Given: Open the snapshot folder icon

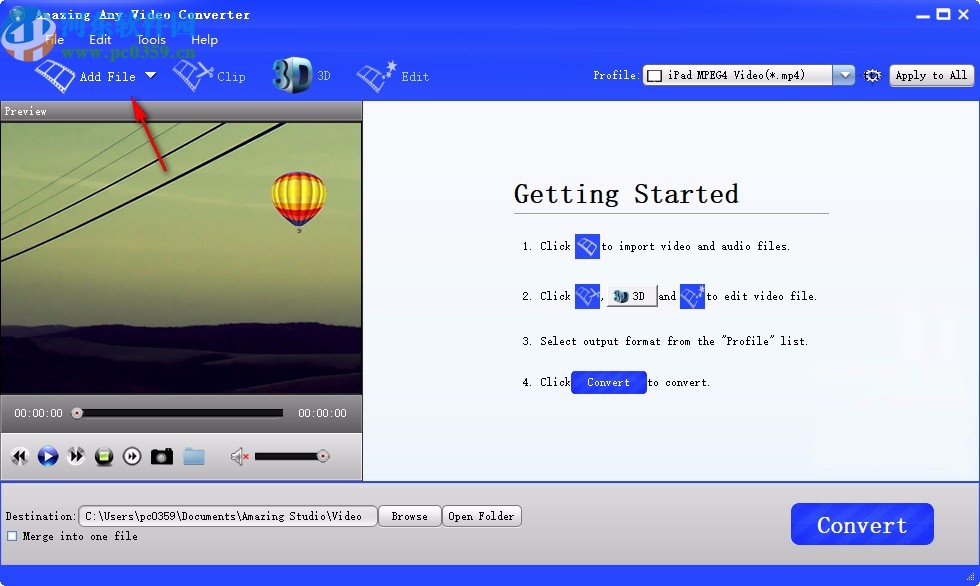Looking at the screenshot, I should coord(194,456).
